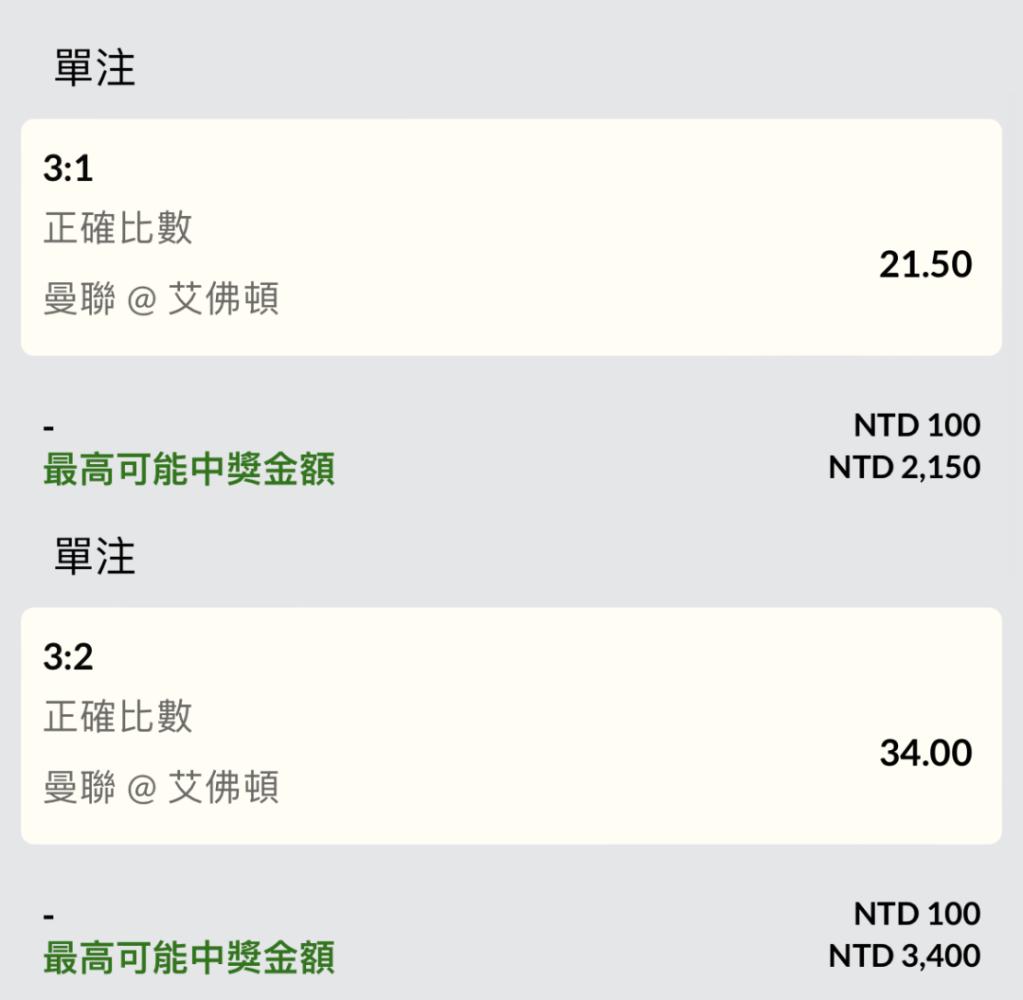This screenshot has width=1023, height=1000.
Task: Tap NTD 100 stake under first bet
Action: [917, 425]
